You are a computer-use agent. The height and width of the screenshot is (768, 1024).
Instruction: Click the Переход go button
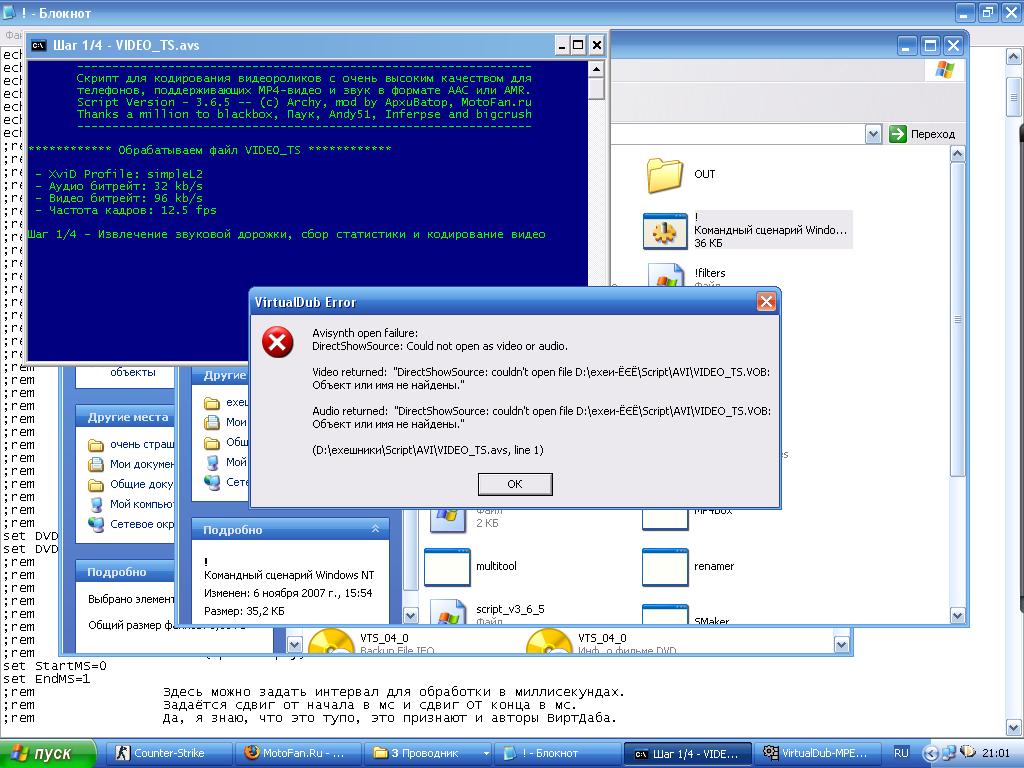[922, 134]
